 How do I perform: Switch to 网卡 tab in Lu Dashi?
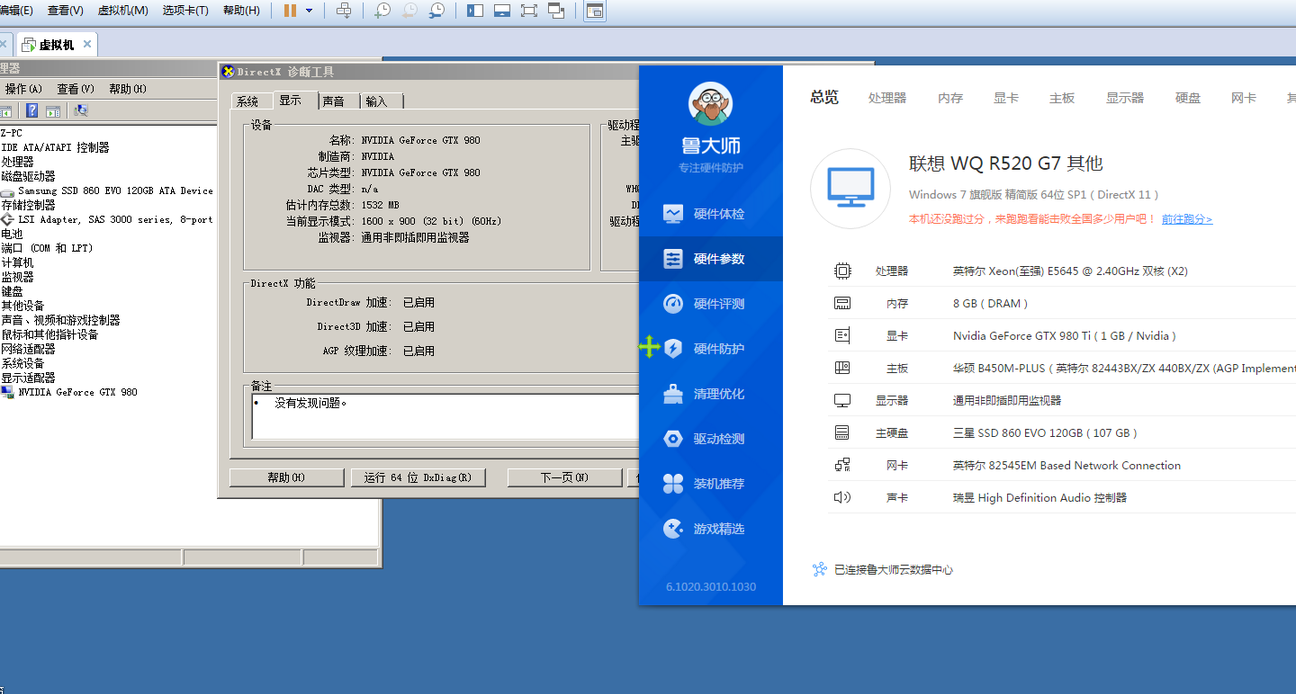1244,98
